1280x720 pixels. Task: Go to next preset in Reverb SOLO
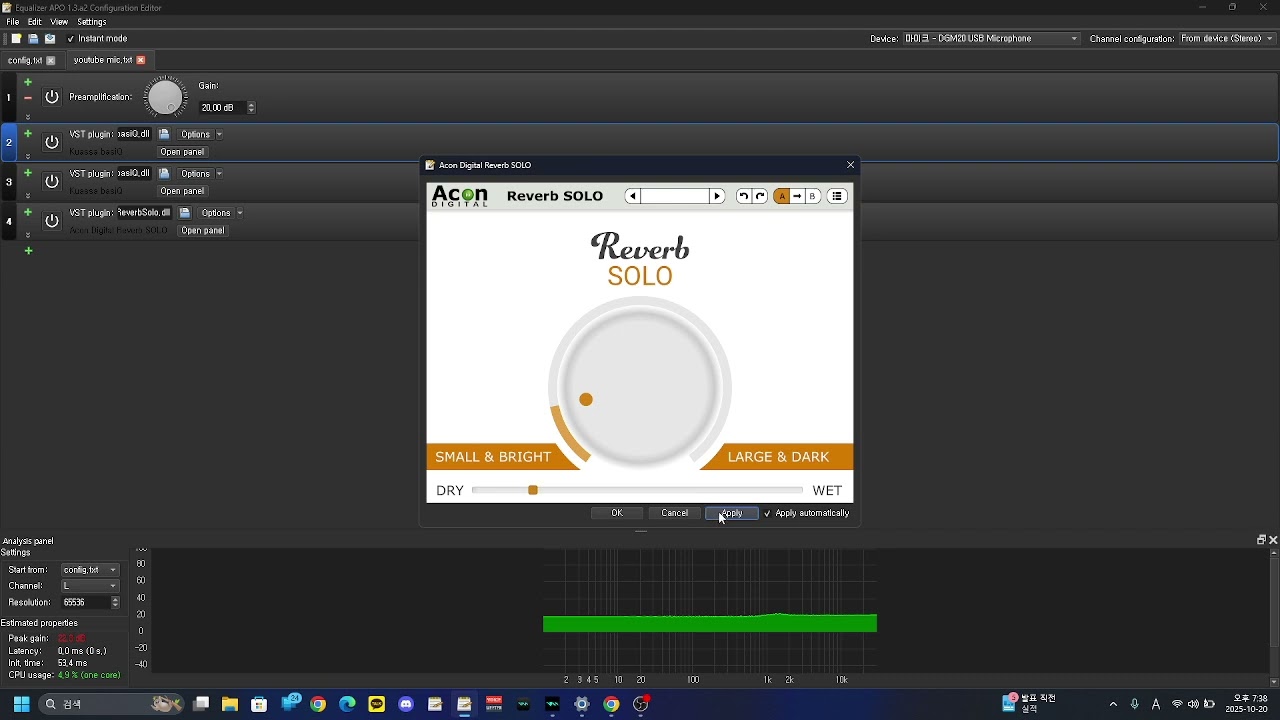pos(718,196)
